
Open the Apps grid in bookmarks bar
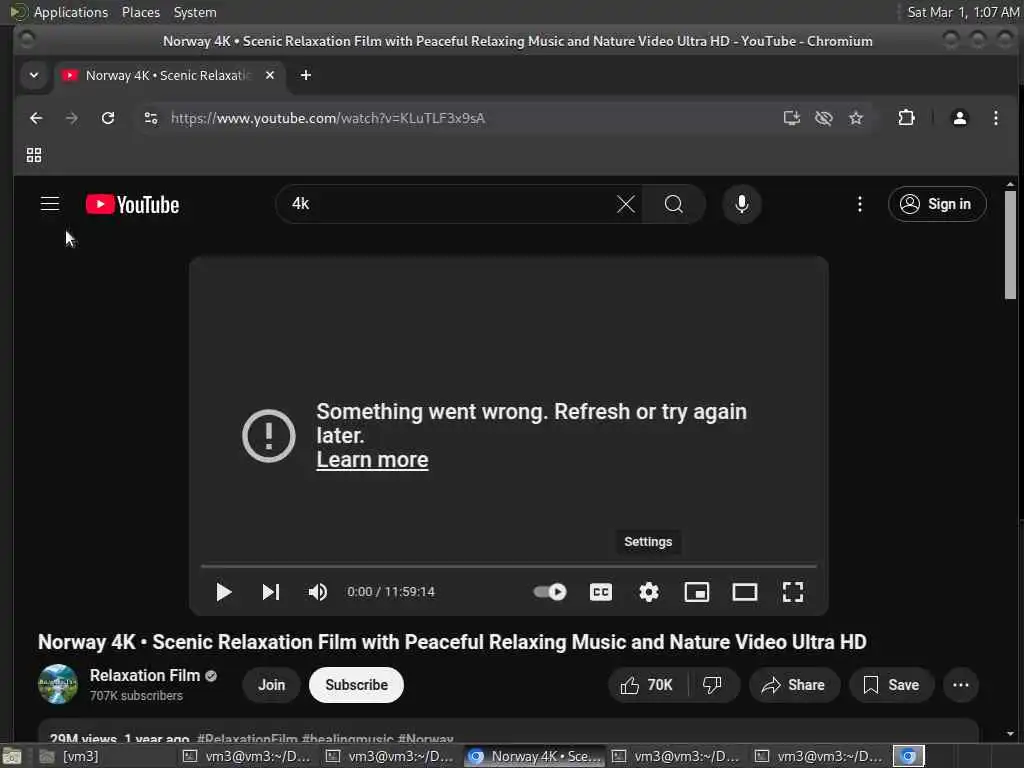coord(34,155)
